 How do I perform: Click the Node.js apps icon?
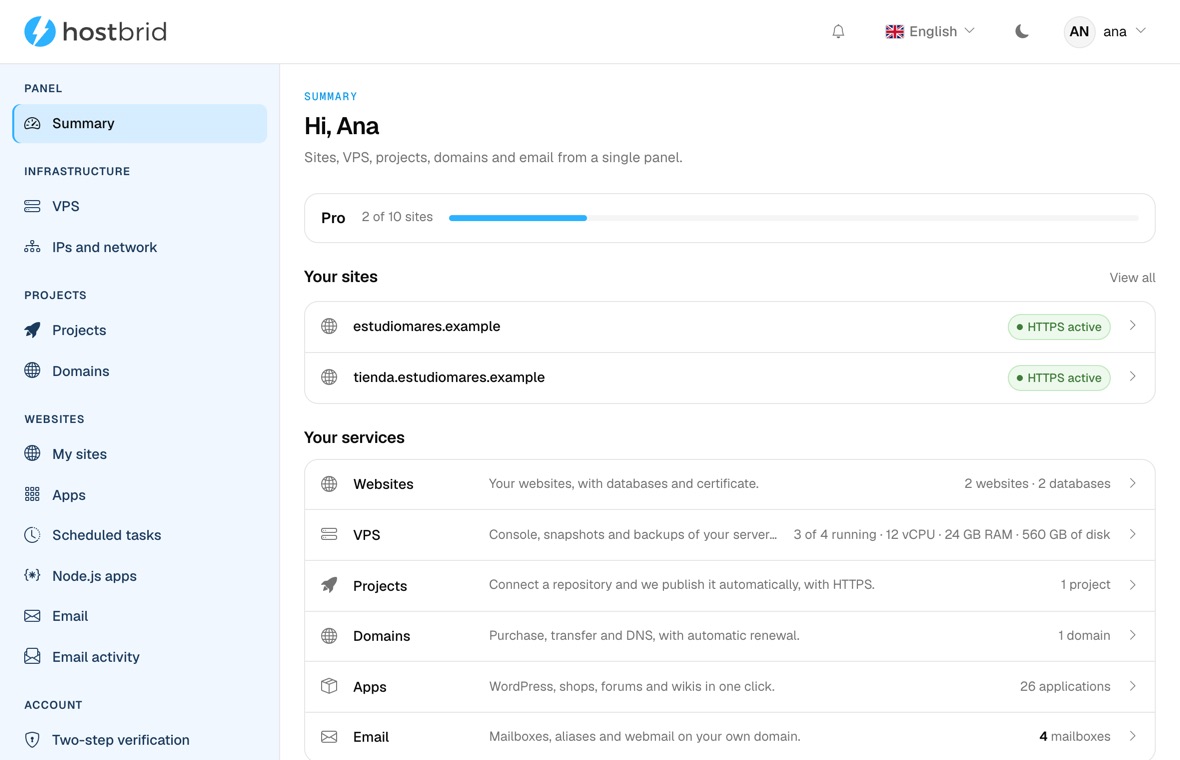[32, 576]
